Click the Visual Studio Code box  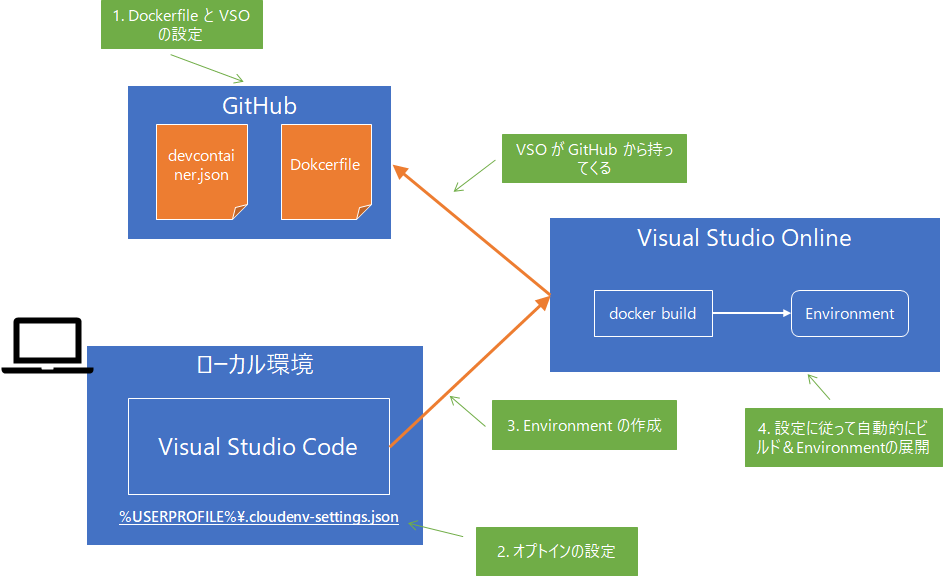pos(258,446)
